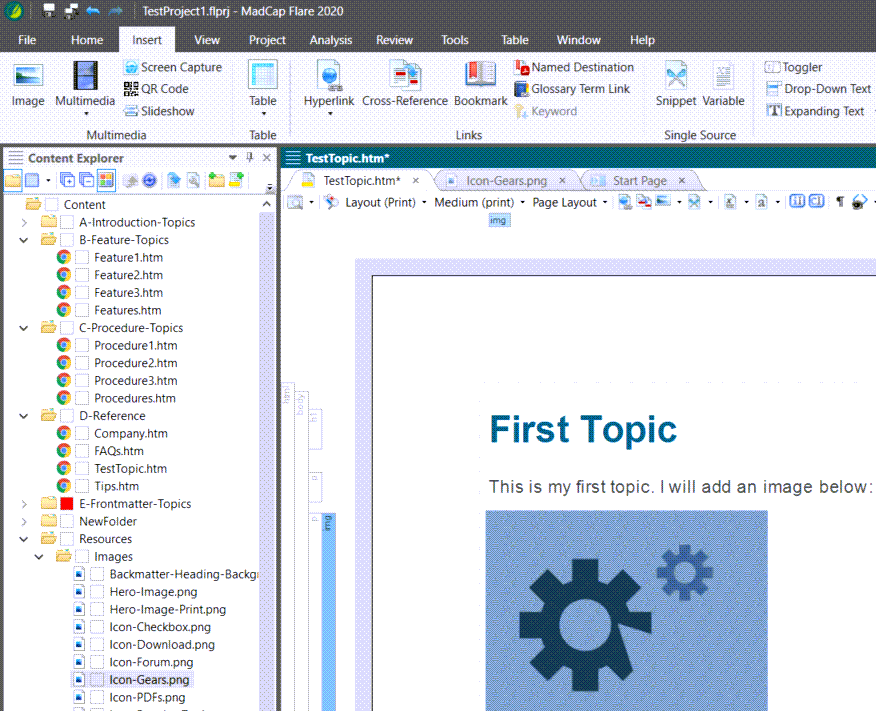Select the img structure tag above the page
The width and height of the screenshot is (876, 711).
click(x=498, y=221)
